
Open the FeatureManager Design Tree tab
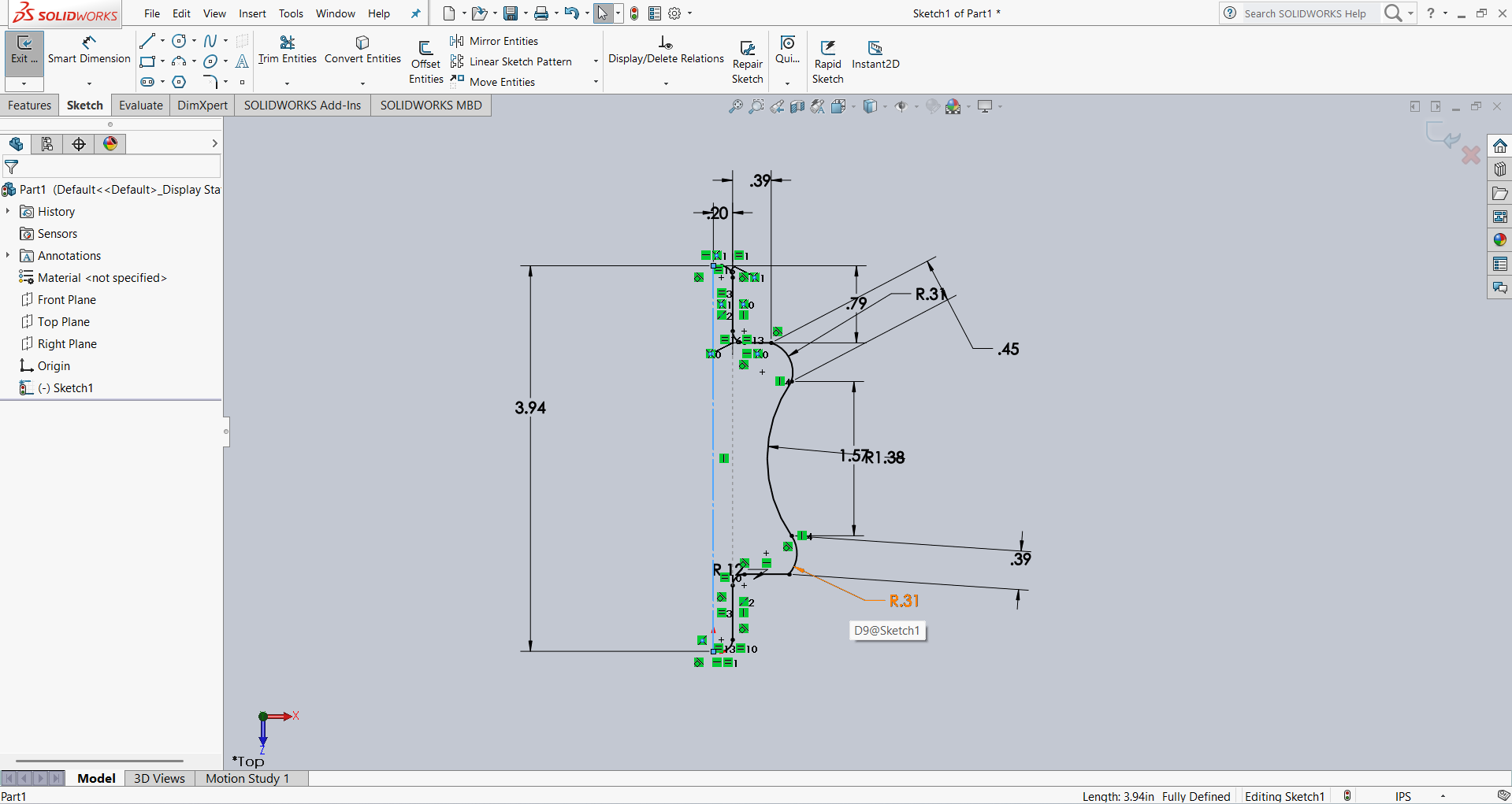pyautogui.click(x=16, y=143)
